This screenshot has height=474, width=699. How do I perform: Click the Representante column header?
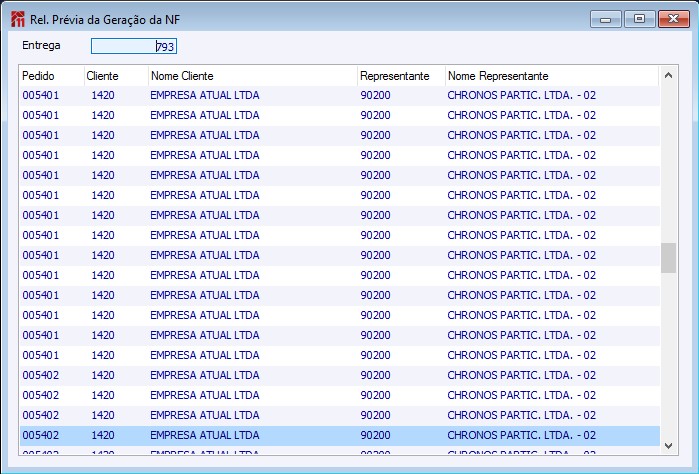(401, 76)
